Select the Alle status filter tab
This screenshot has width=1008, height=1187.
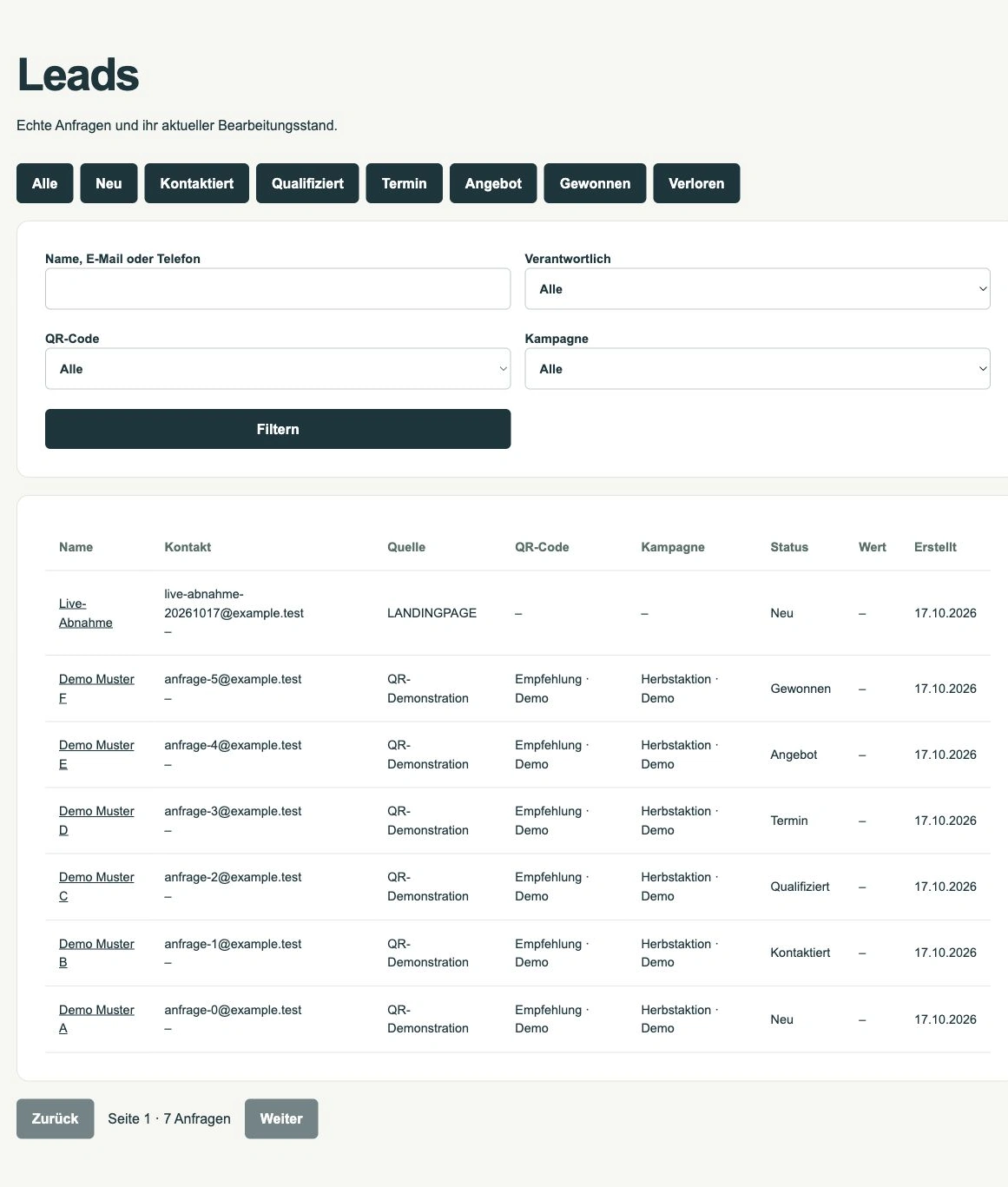44,183
